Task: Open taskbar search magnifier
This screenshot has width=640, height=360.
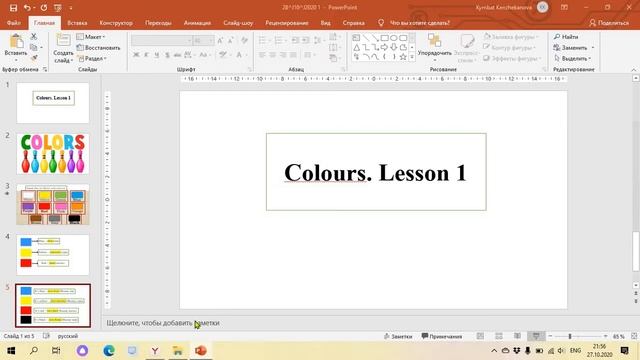Action: (x=34, y=351)
